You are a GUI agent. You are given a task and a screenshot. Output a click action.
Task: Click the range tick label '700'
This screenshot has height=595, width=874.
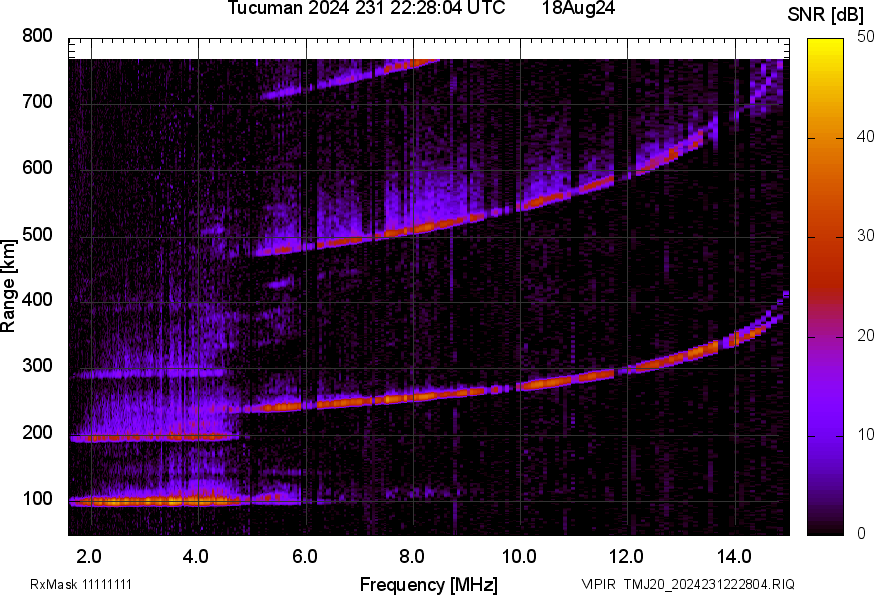click(37, 101)
